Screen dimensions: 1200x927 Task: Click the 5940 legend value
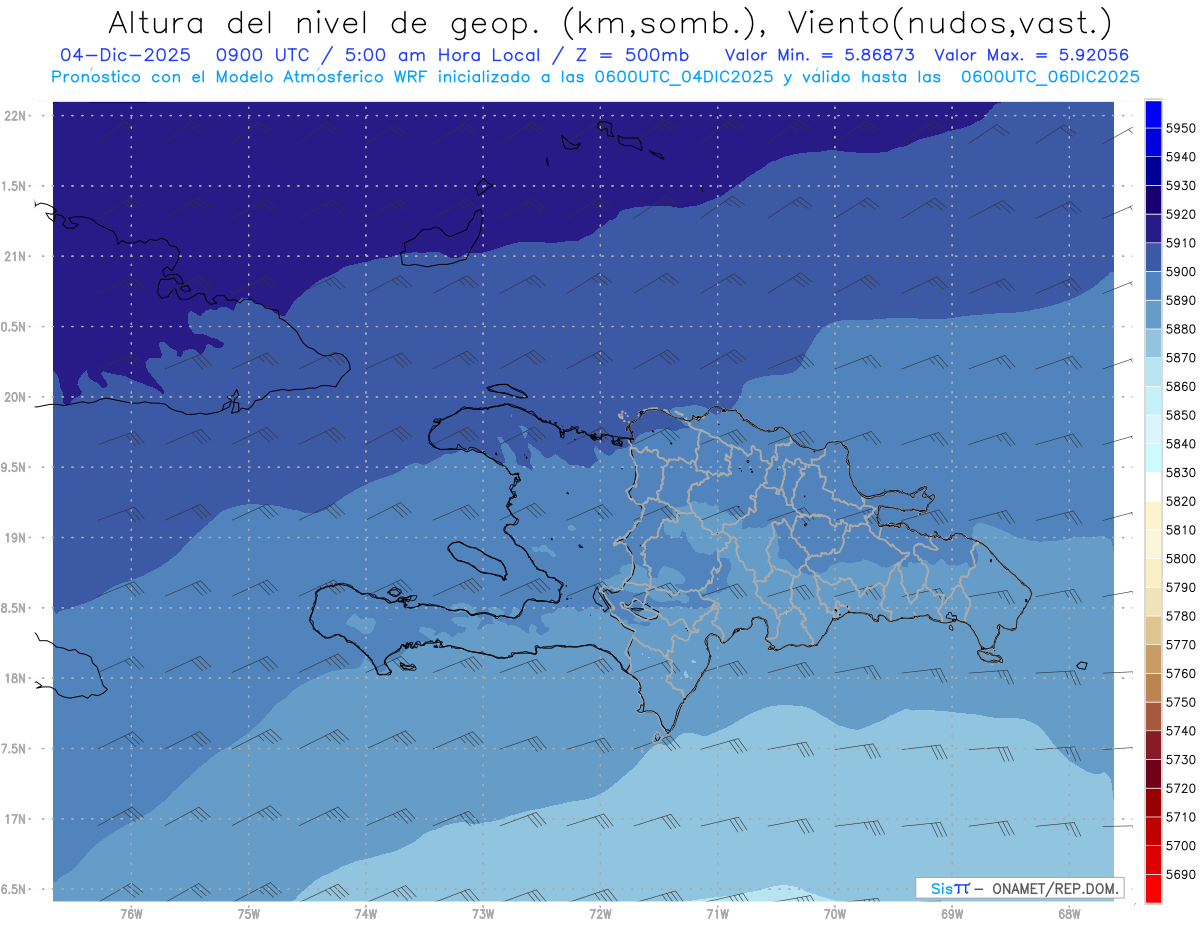pyautogui.click(x=1181, y=157)
